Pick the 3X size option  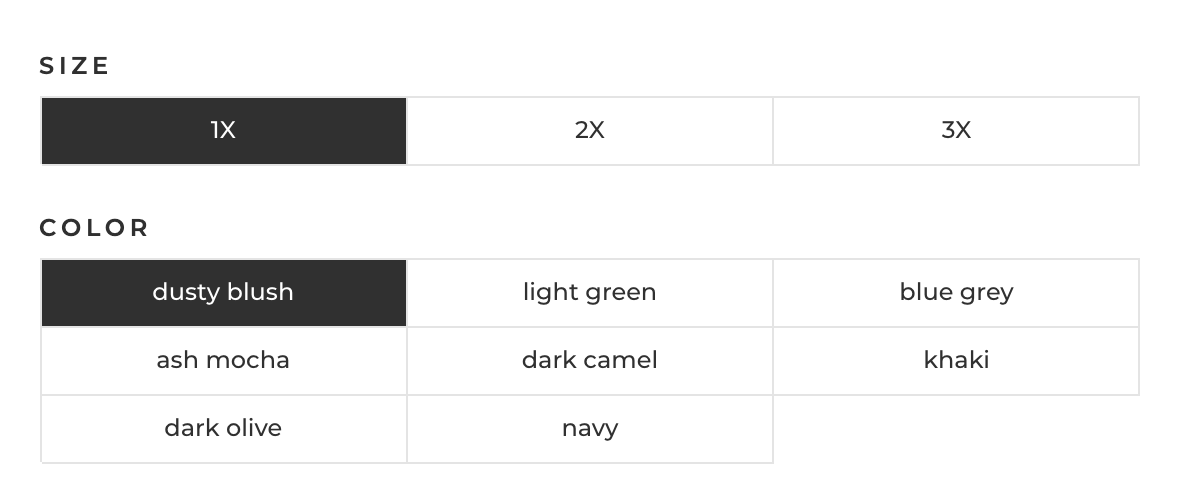click(x=956, y=131)
